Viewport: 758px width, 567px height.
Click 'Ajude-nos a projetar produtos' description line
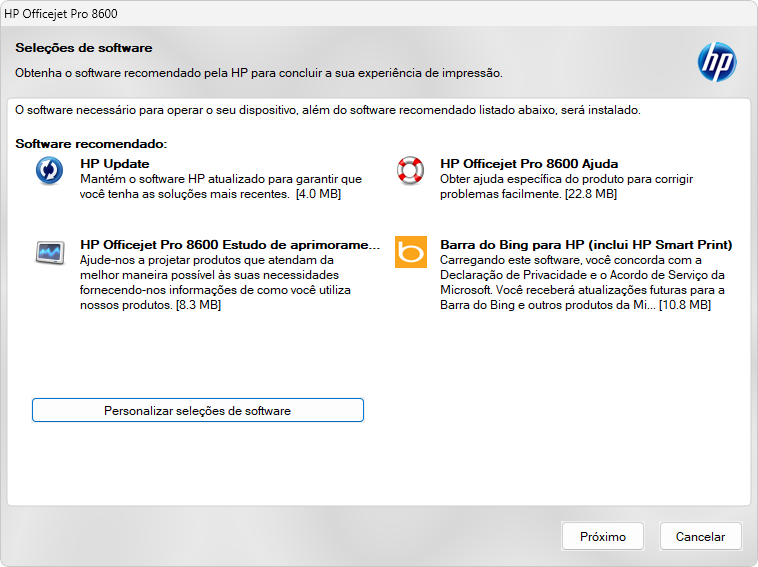click(x=207, y=260)
